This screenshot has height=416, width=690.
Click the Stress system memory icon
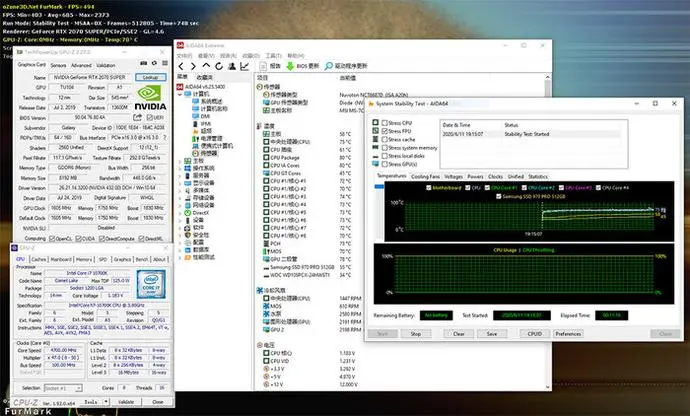pos(375,147)
